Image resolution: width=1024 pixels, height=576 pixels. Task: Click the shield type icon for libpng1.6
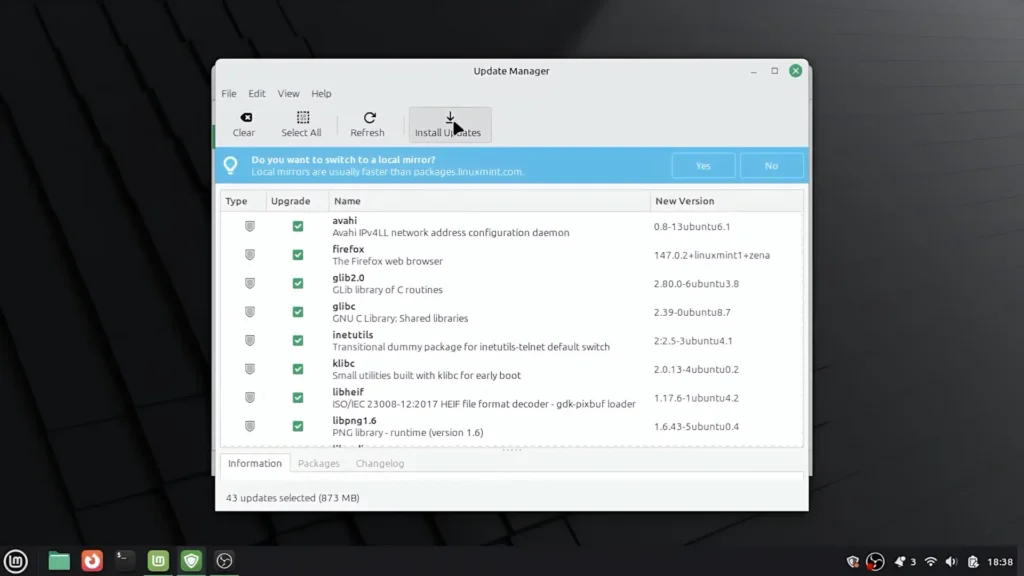pos(249,426)
